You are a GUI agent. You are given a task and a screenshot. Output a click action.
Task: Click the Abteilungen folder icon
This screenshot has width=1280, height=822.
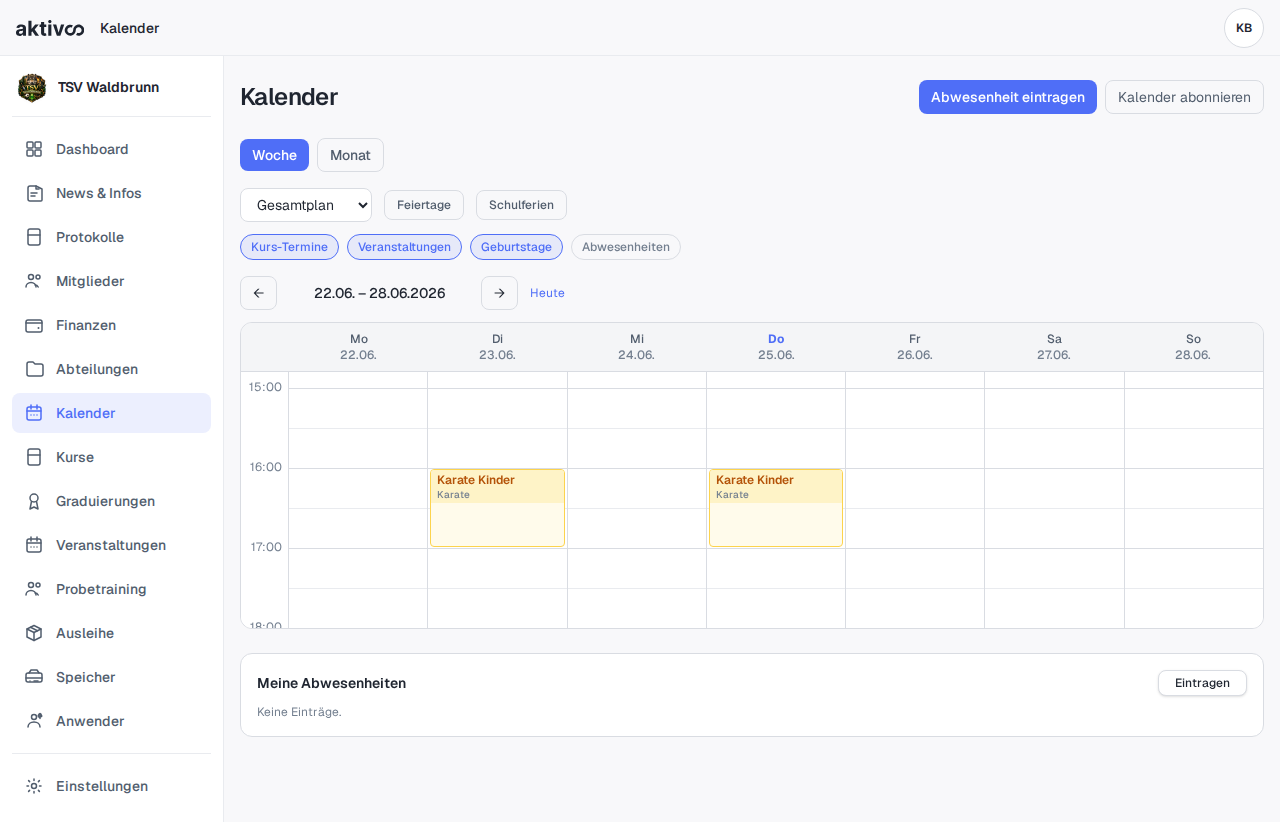[x=34, y=369]
